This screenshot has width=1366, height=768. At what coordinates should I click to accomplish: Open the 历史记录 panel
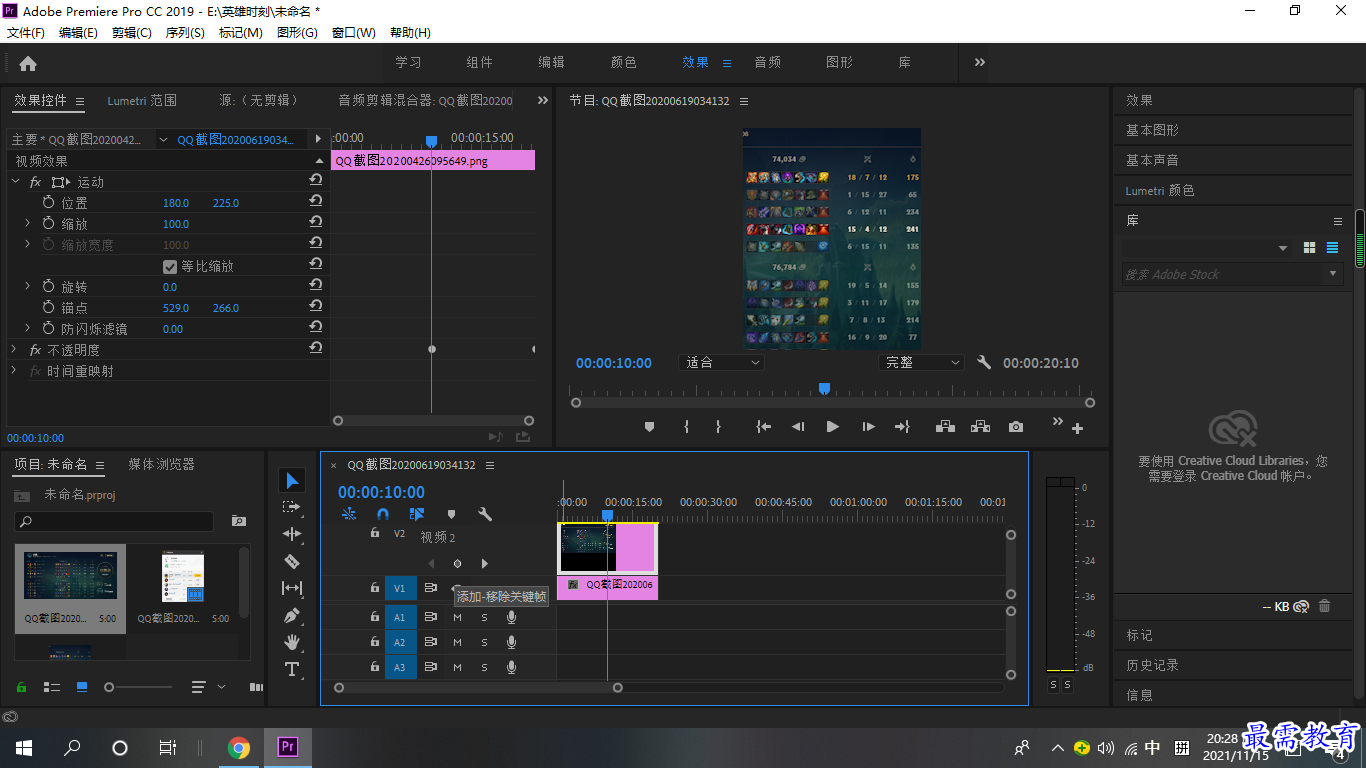1153,665
